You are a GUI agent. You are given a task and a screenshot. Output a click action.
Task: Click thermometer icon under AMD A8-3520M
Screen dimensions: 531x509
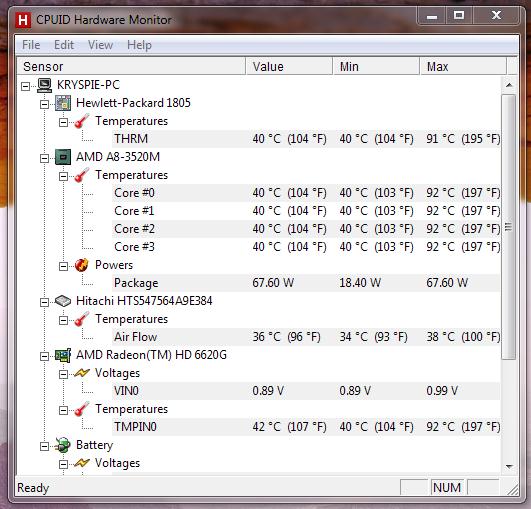[x=82, y=175]
